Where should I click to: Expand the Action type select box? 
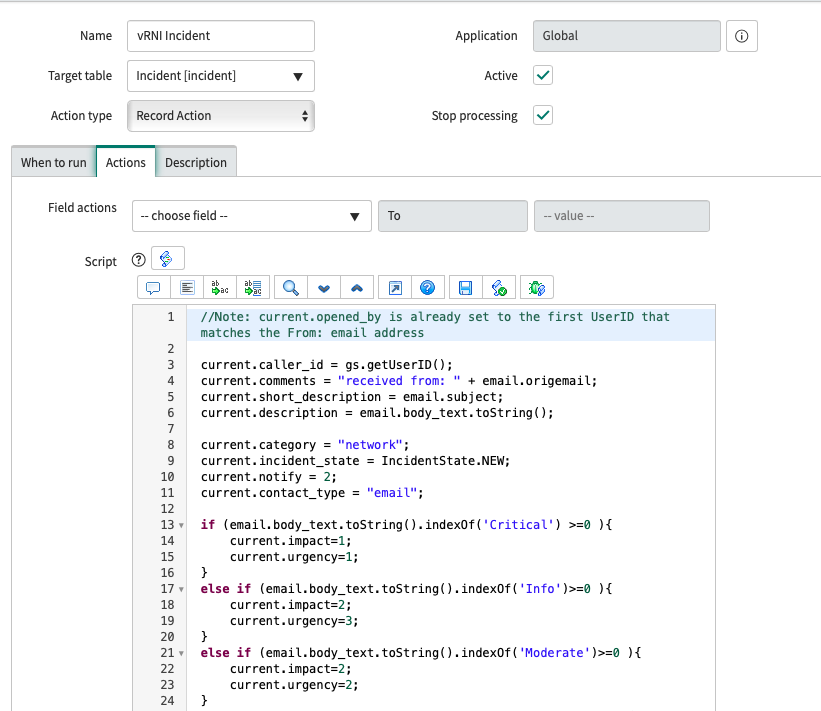pyautogui.click(x=221, y=116)
